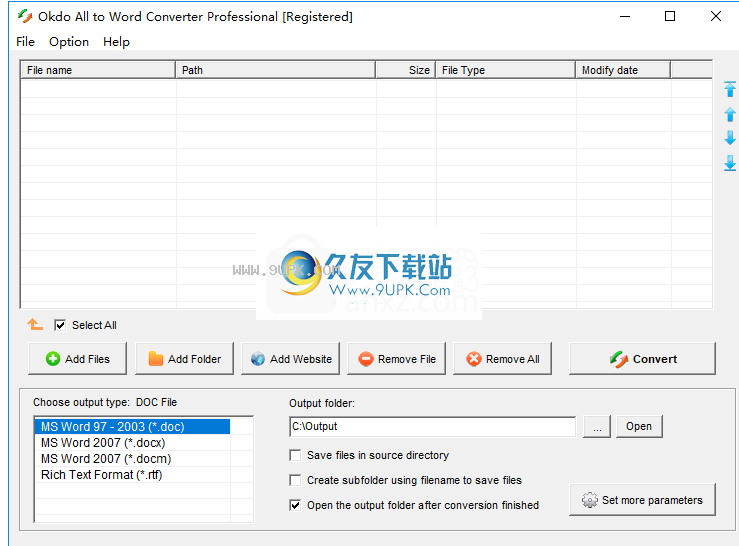Sort by the File Type column header

tap(506, 70)
